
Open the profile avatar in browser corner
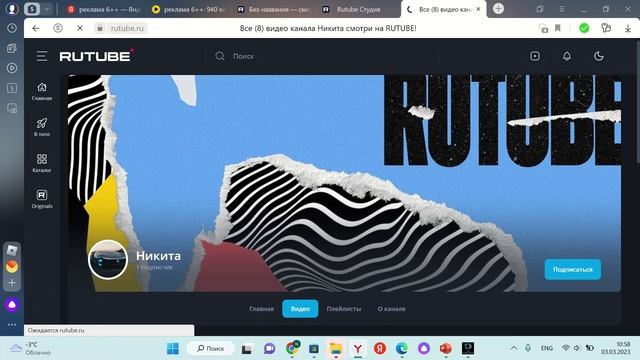point(12,9)
